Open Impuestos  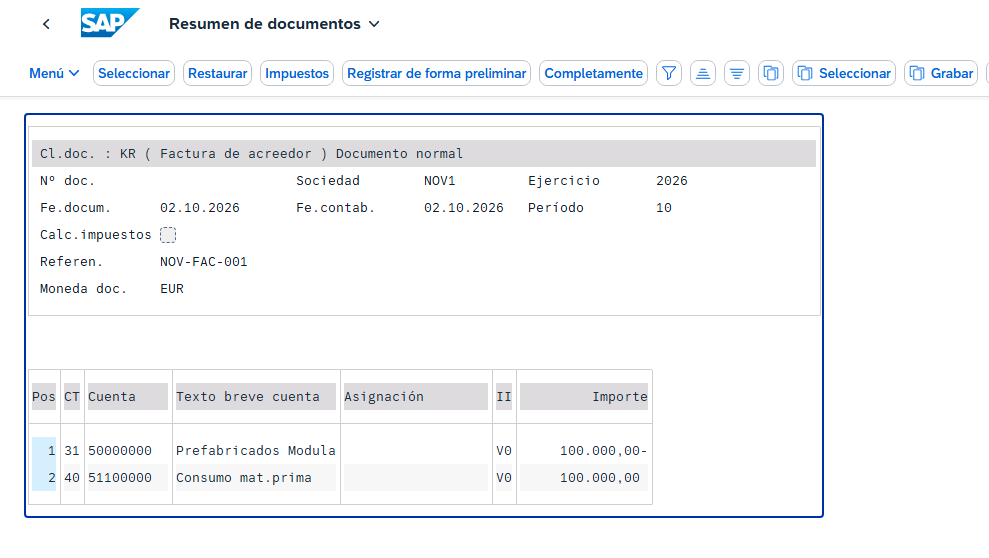coord(297,73)
